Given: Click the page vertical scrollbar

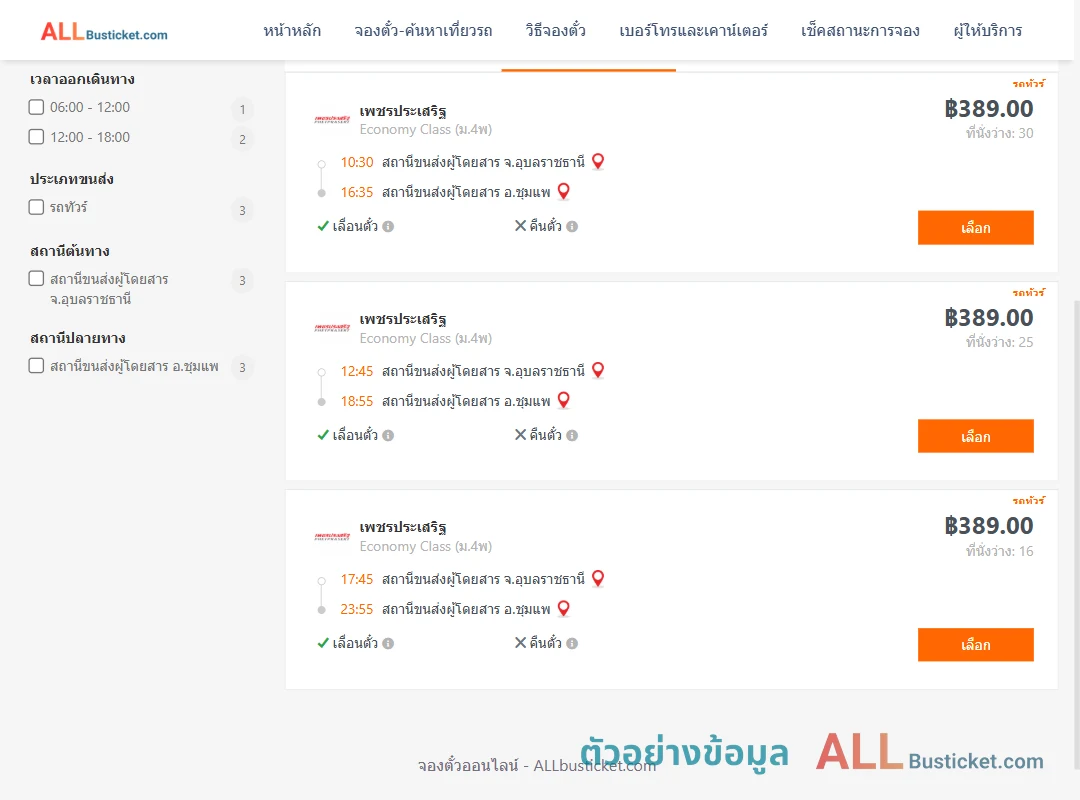Looking at the screenshot, I should pyautogui.click(x=1077, y=534).
